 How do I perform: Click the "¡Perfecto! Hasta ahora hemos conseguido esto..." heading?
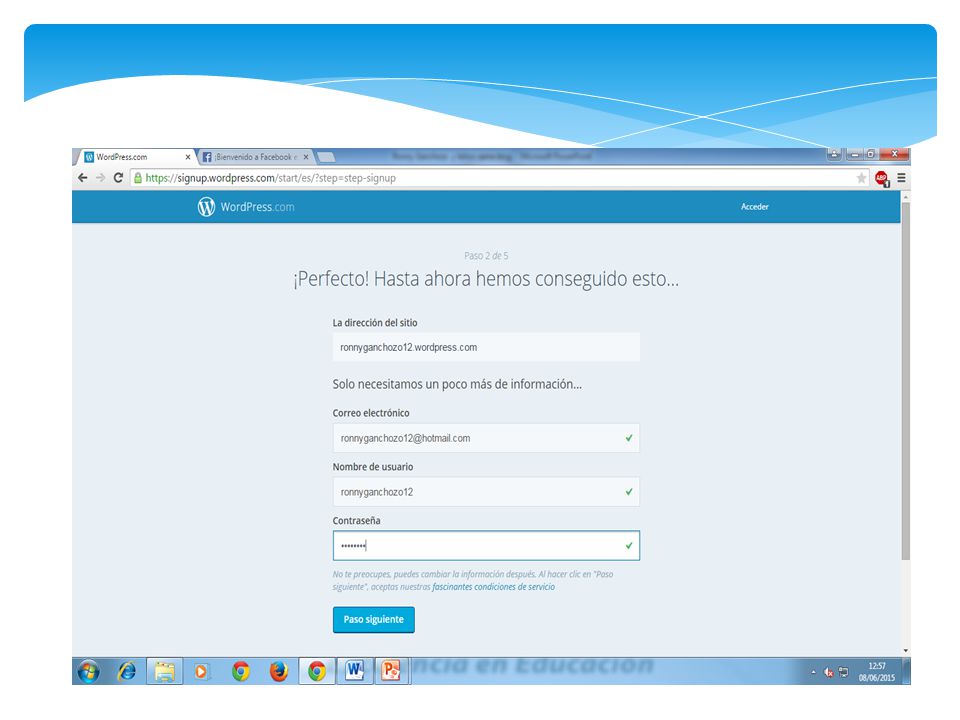[x=486, y=279]
